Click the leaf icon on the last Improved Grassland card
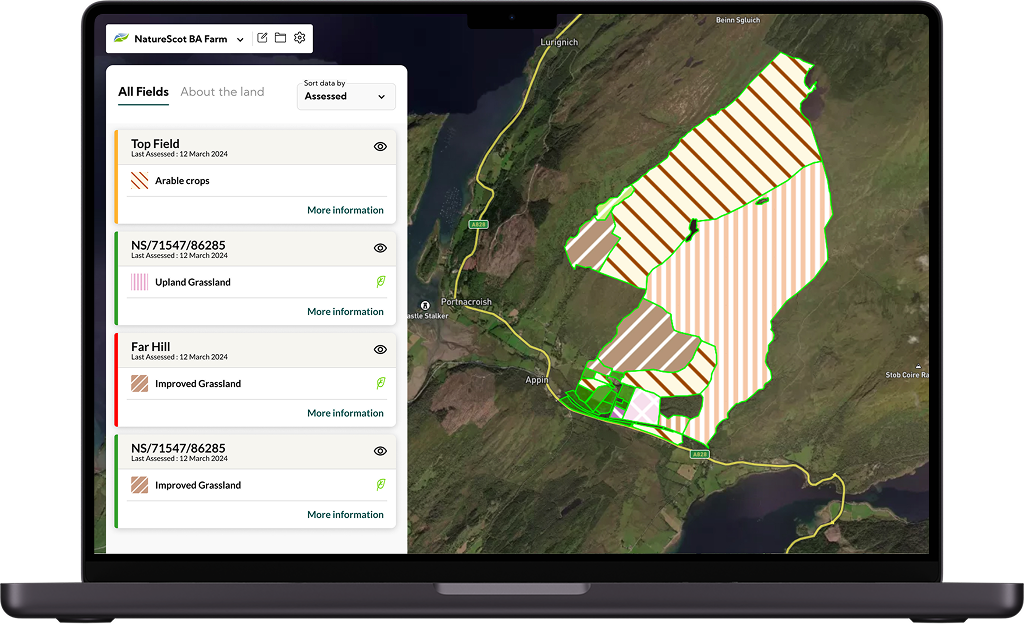 (380, 485)
